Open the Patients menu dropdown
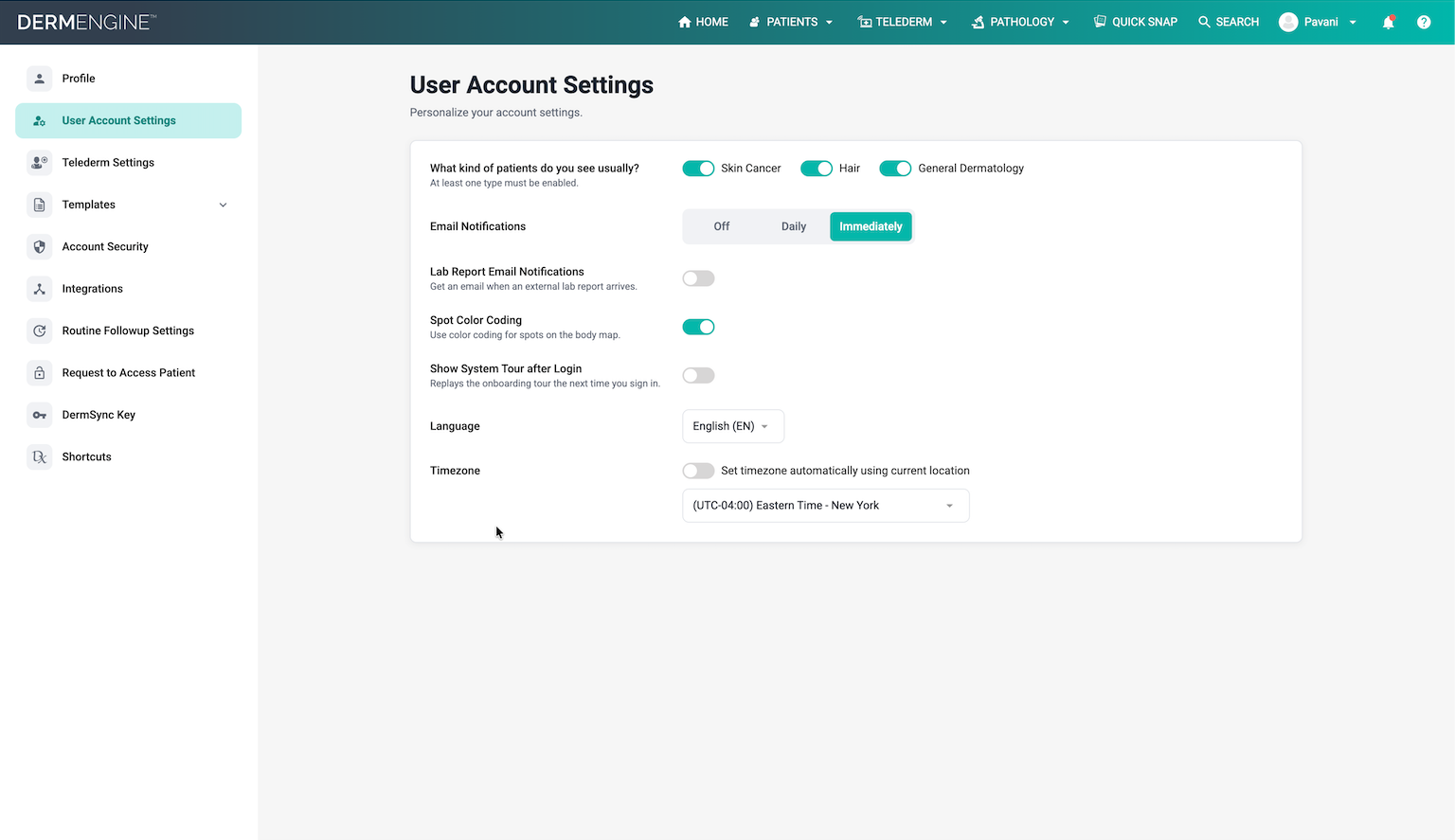This screenshot has height=840, width=1455. tap(791, 22)
